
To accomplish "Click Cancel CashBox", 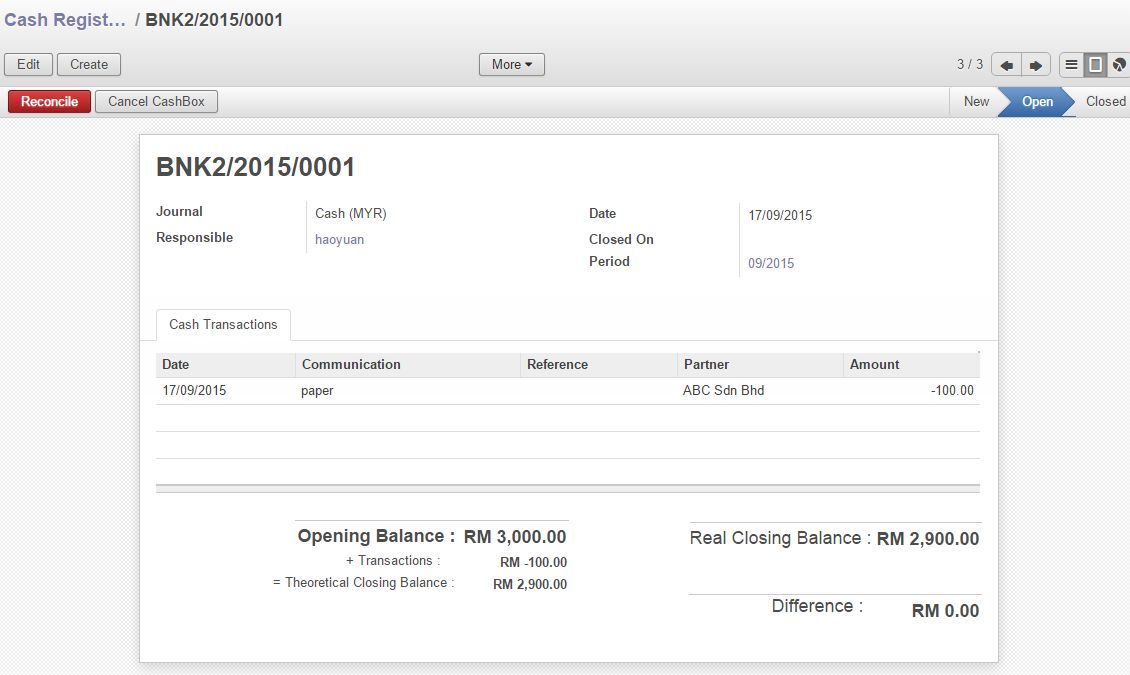I will [x=156, y=101].
